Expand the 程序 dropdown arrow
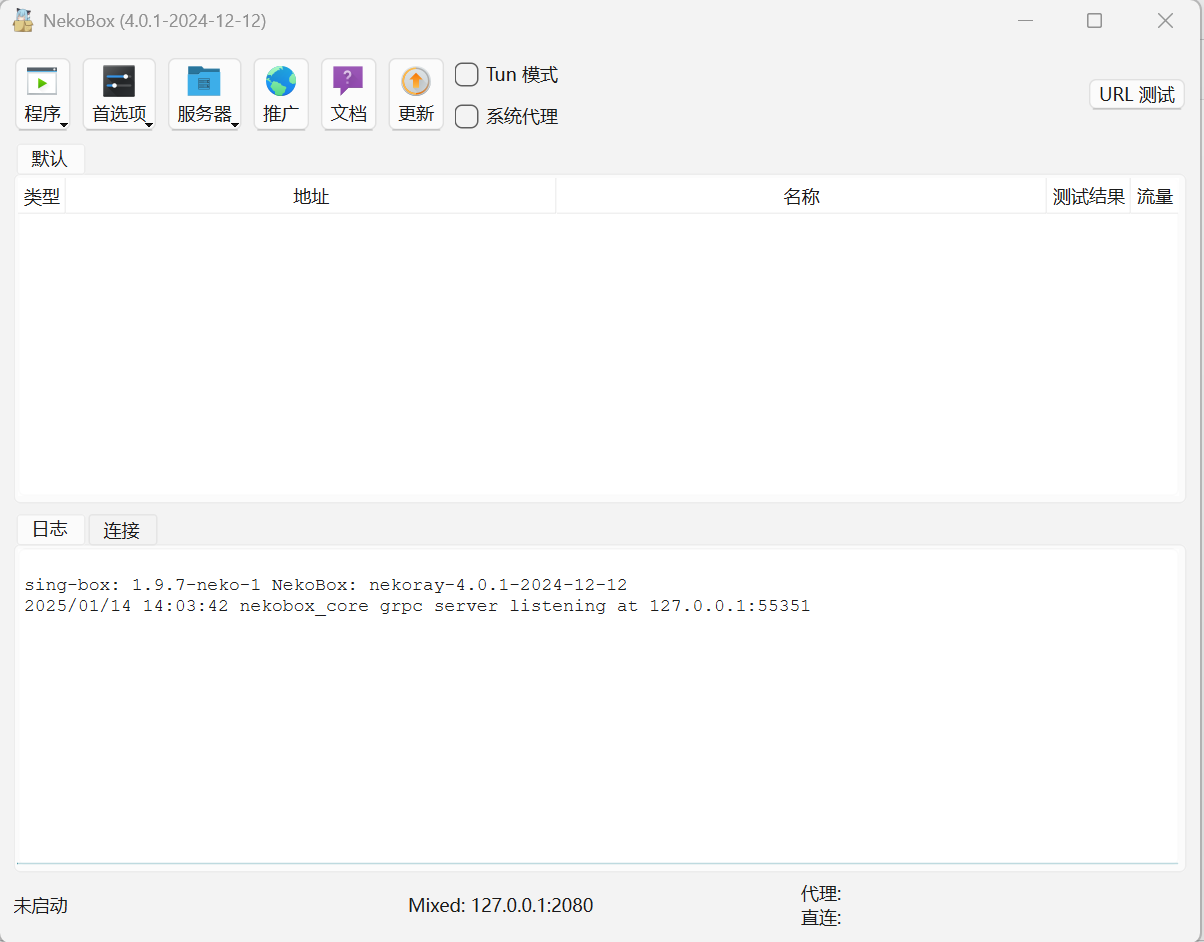Viewport: 1204px width, 942px height. 64,124
